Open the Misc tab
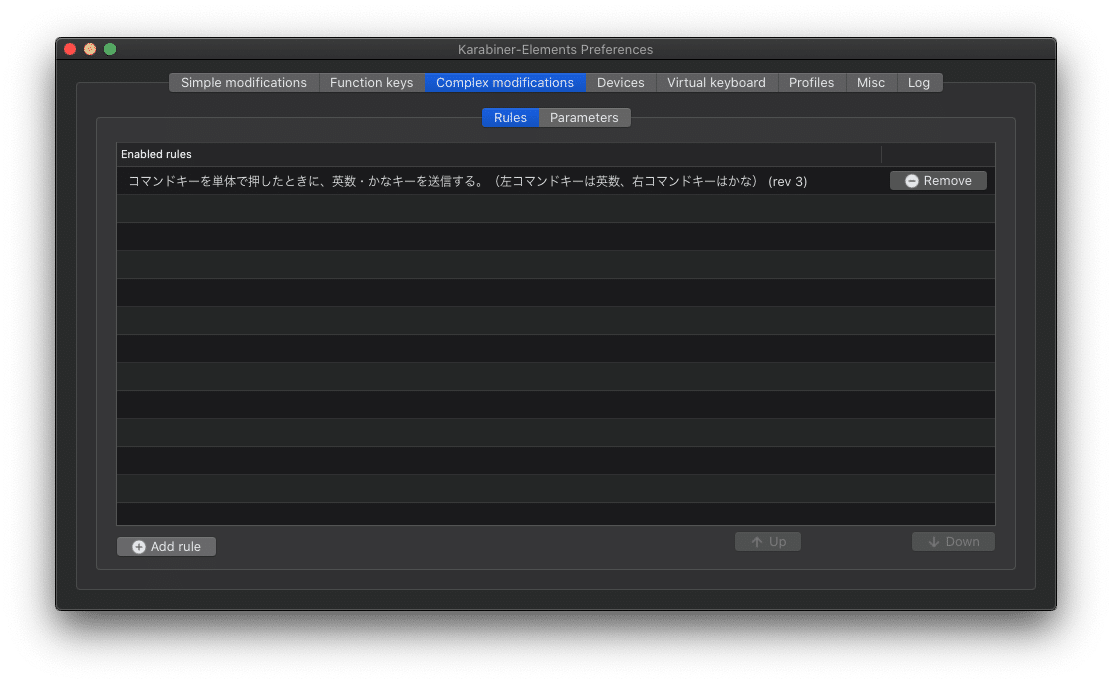 [871, 82]
